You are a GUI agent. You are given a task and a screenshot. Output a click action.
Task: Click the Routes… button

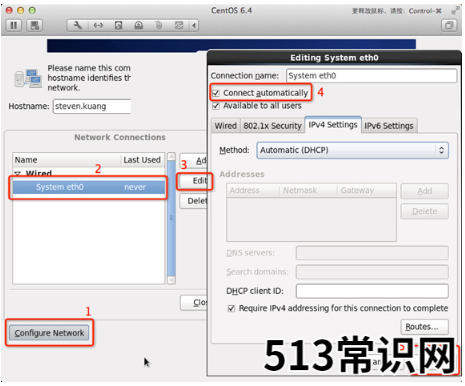(425, 327)
